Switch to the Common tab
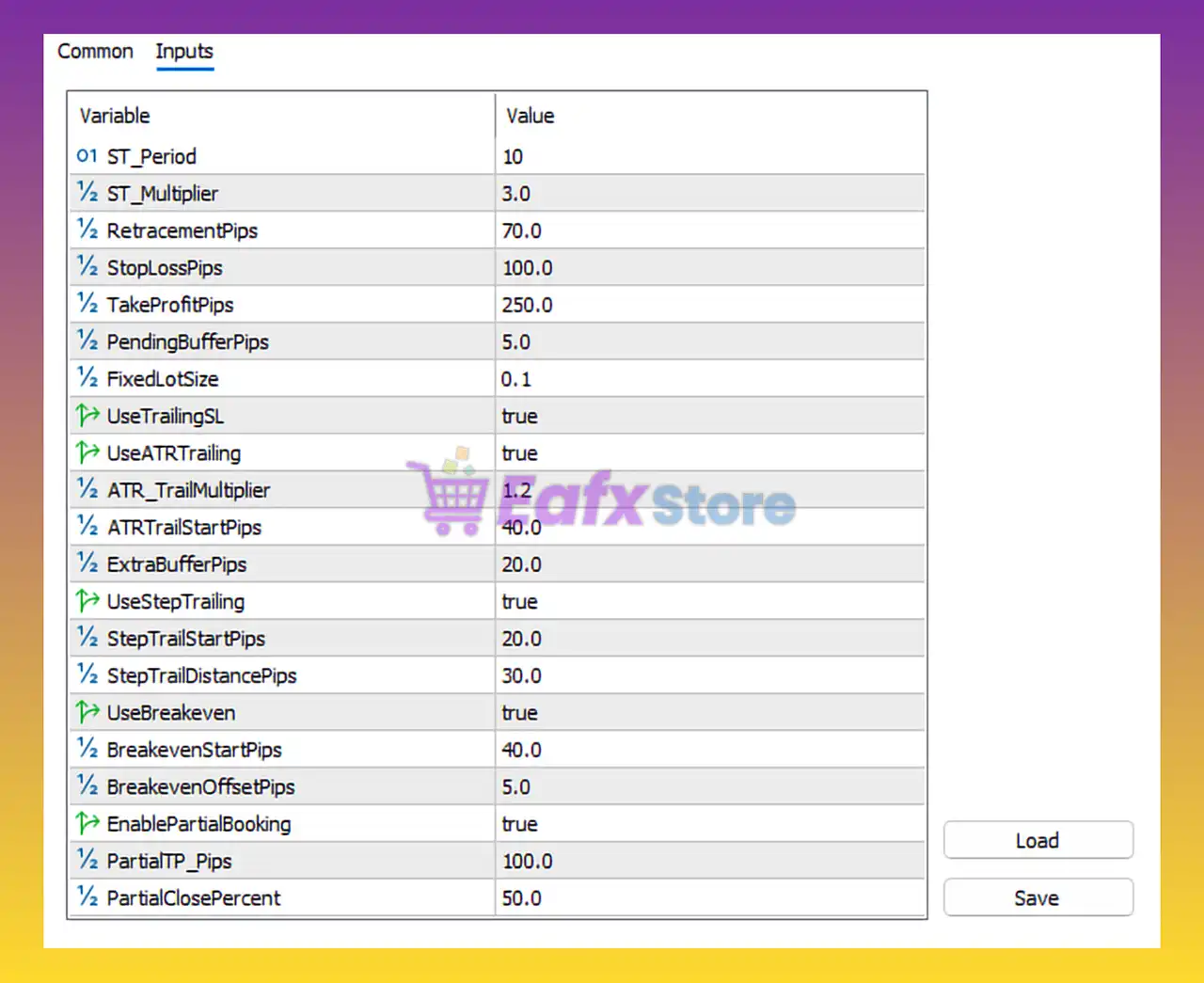1204x983 pixels. tap(95, 52)
